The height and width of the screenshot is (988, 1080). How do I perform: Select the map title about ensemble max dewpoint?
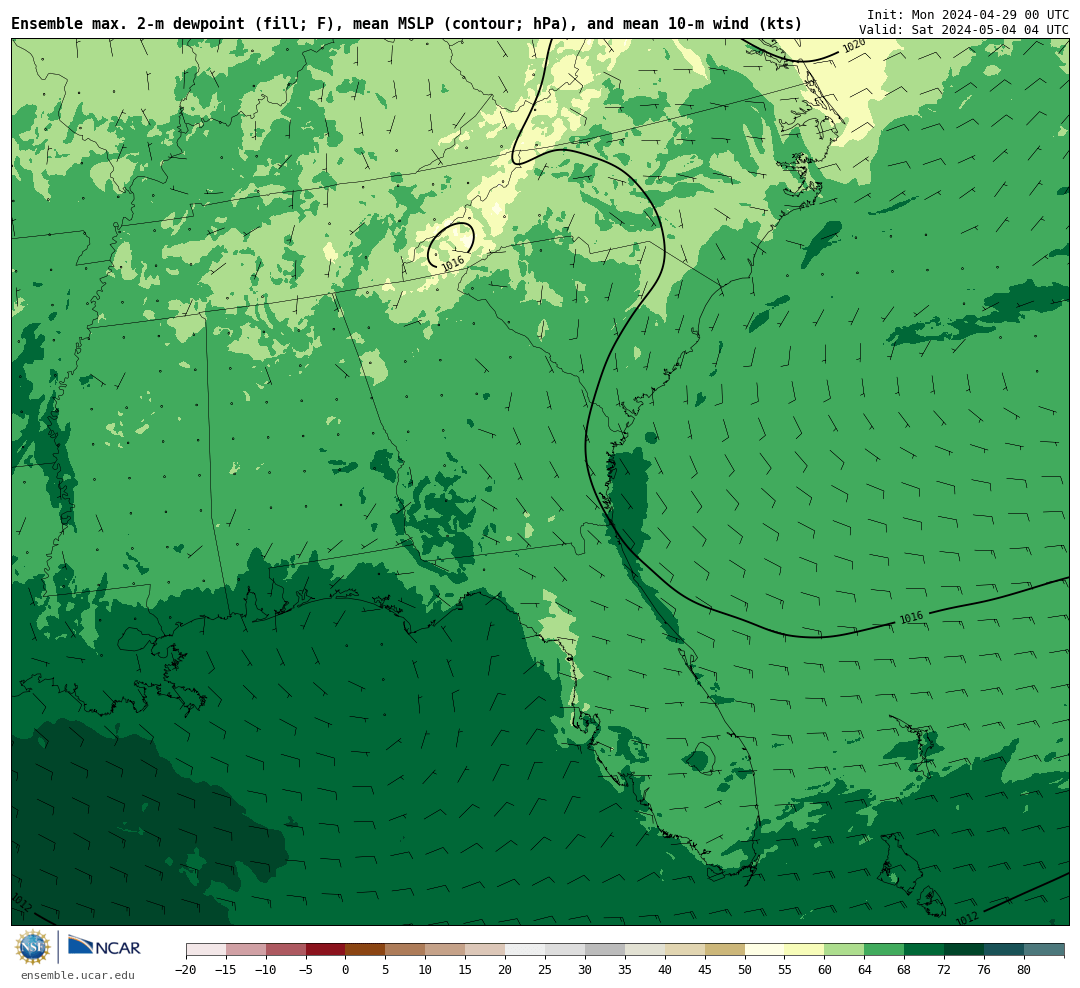pyautogui.click(x=406, y=24)
